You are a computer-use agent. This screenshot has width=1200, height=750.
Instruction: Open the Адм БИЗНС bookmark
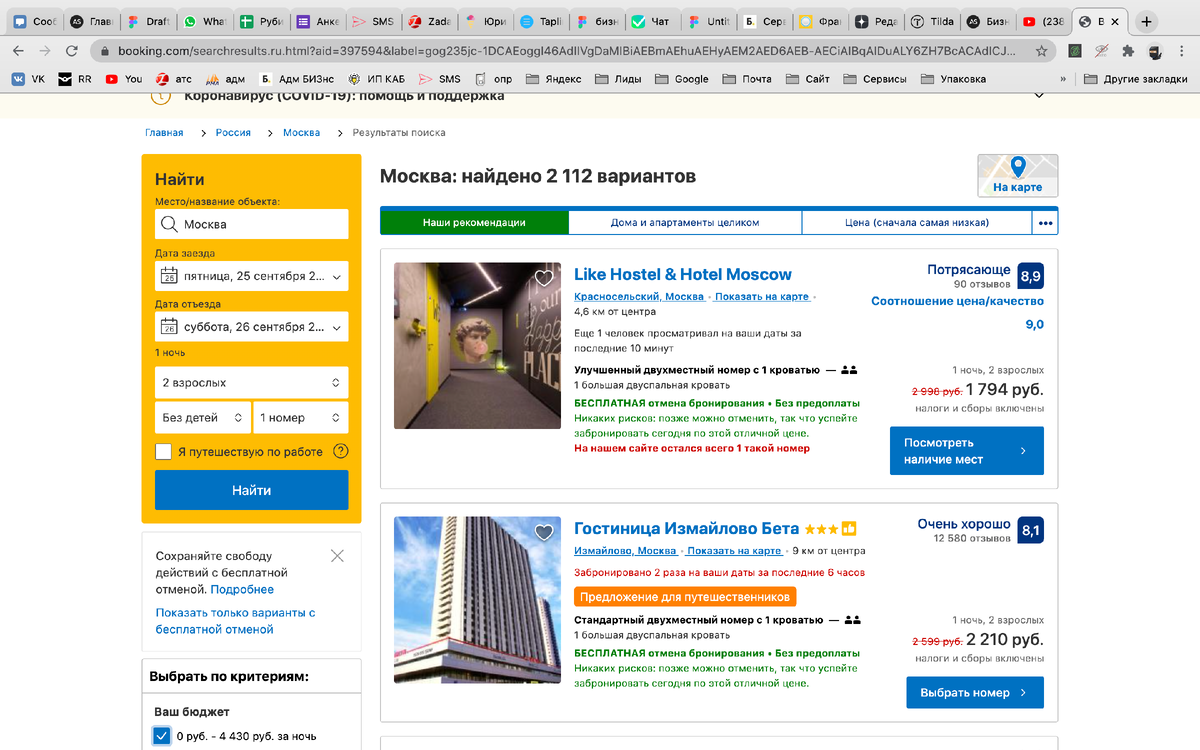pos(296,79)
